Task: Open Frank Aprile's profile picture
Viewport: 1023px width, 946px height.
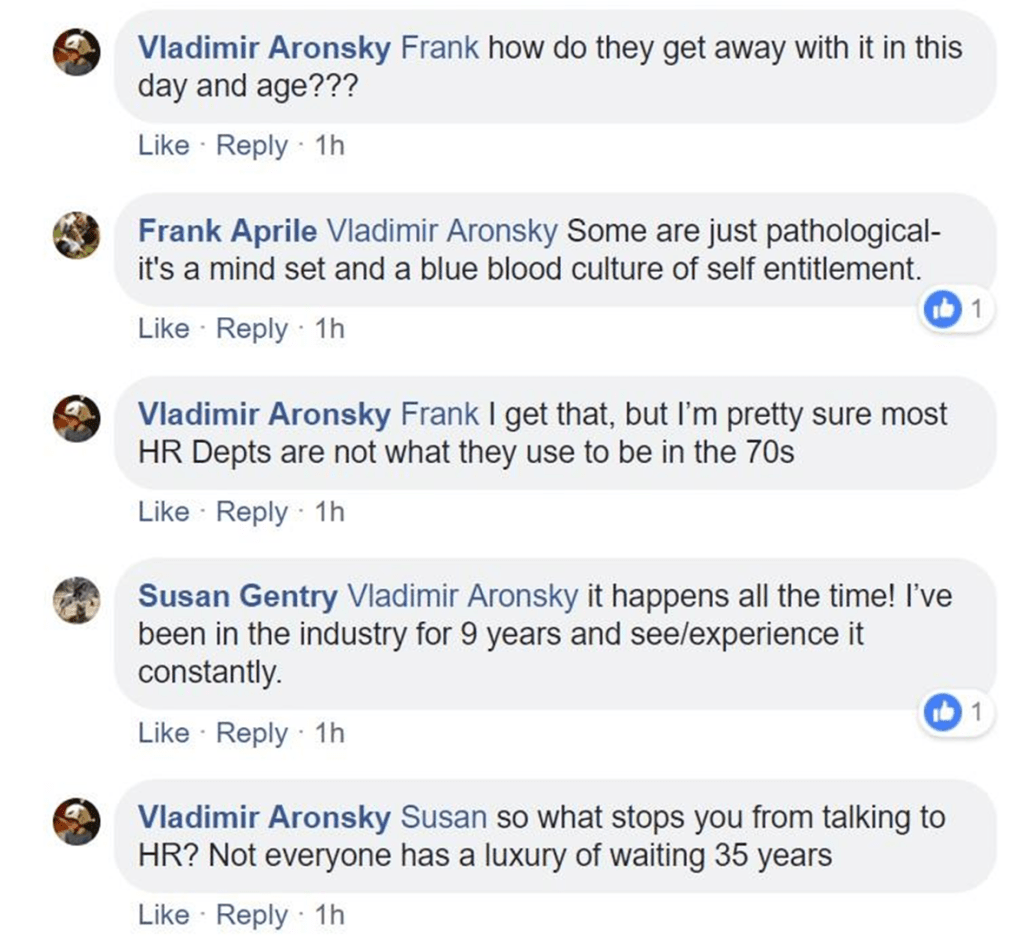Action: pyautogui.click(x=76, y=236)
